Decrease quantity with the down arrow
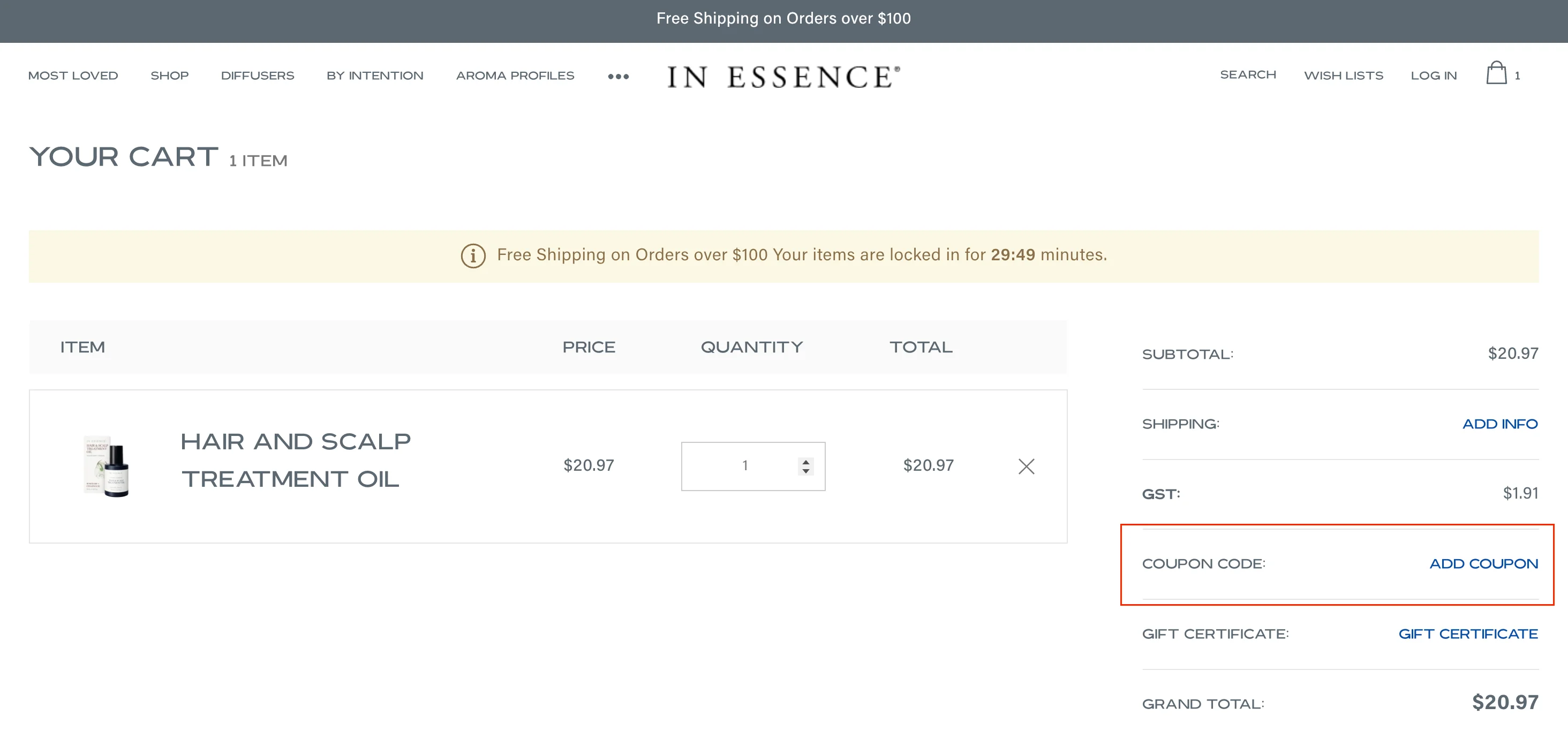The width and height of the screenshot is (1568, 753). 805,471
